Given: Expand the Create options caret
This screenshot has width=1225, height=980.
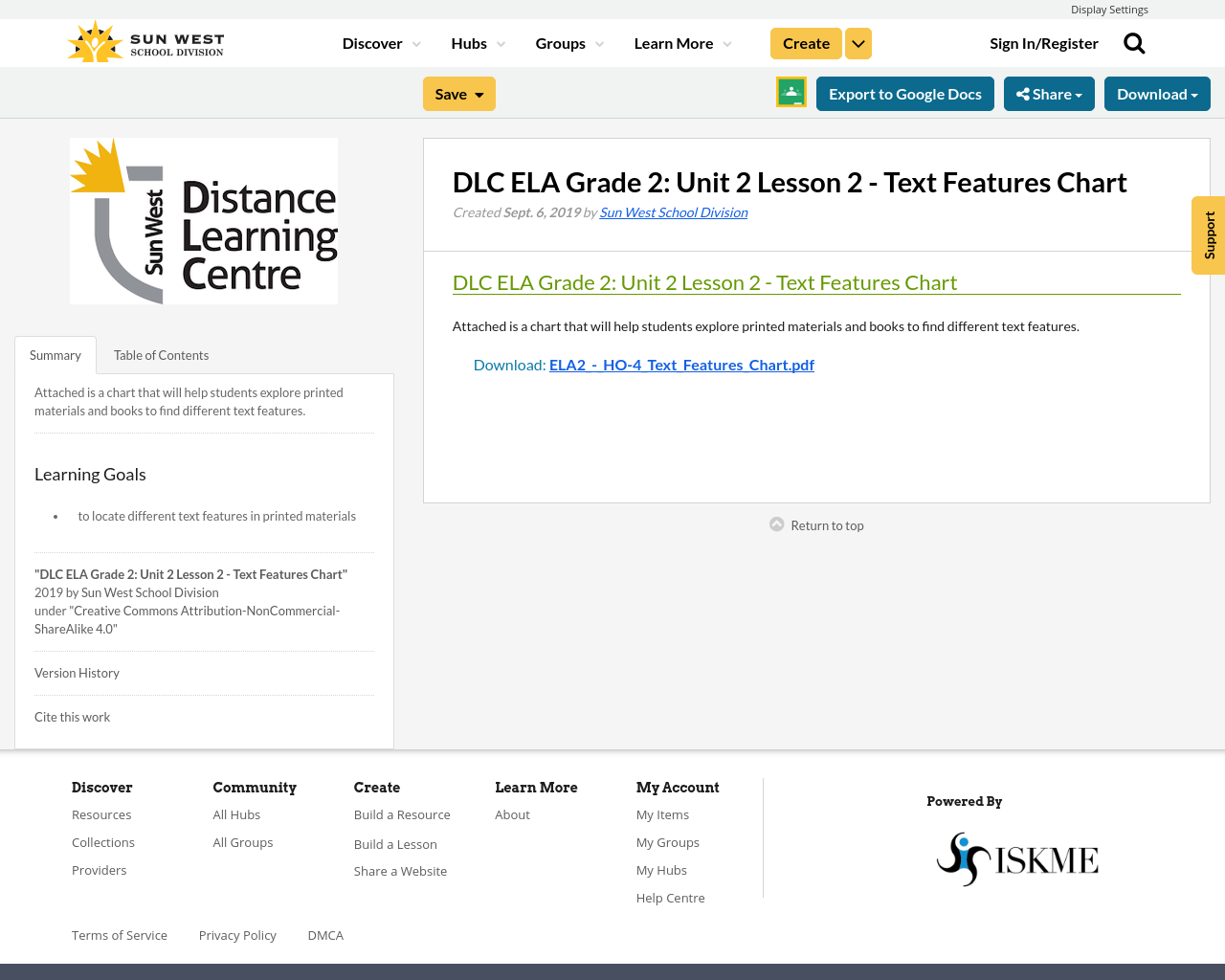Looking at the screenshot, I should pos(857,42).
